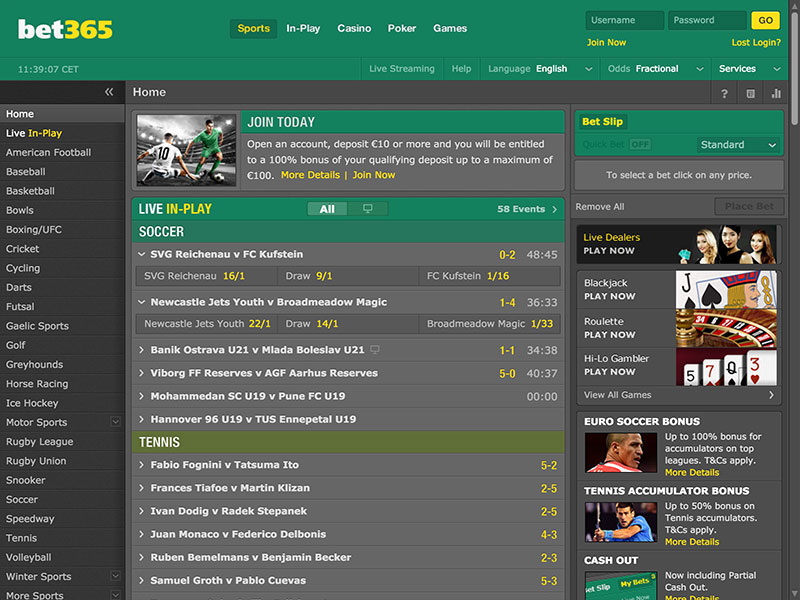Screen dimensions: 800x600
Task: Click More Details in Join Today banner
Action: (310, 175)
